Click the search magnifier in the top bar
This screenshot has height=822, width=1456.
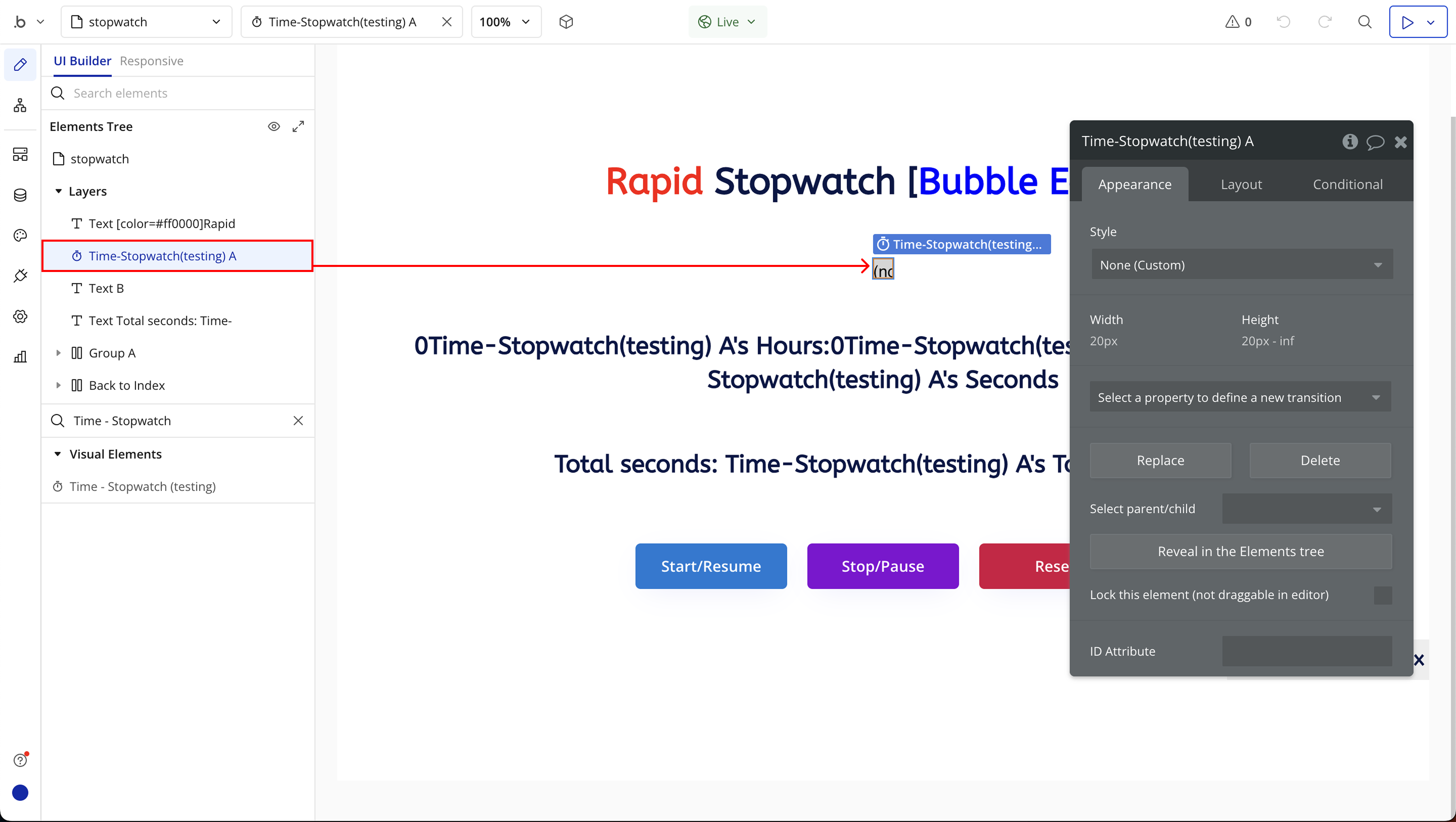(1364, 22)
